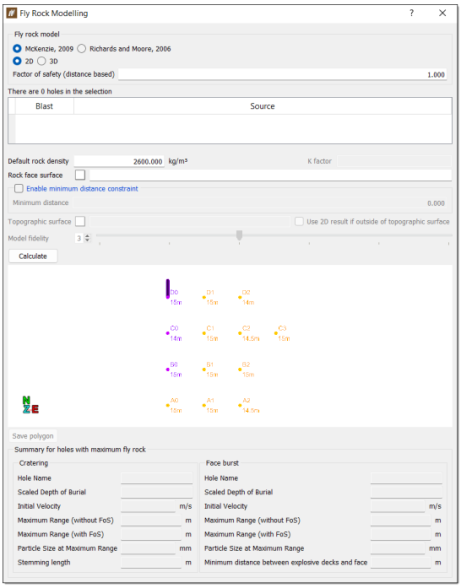
Task: Click the Factor of safety input field
Action: [283, 74]
